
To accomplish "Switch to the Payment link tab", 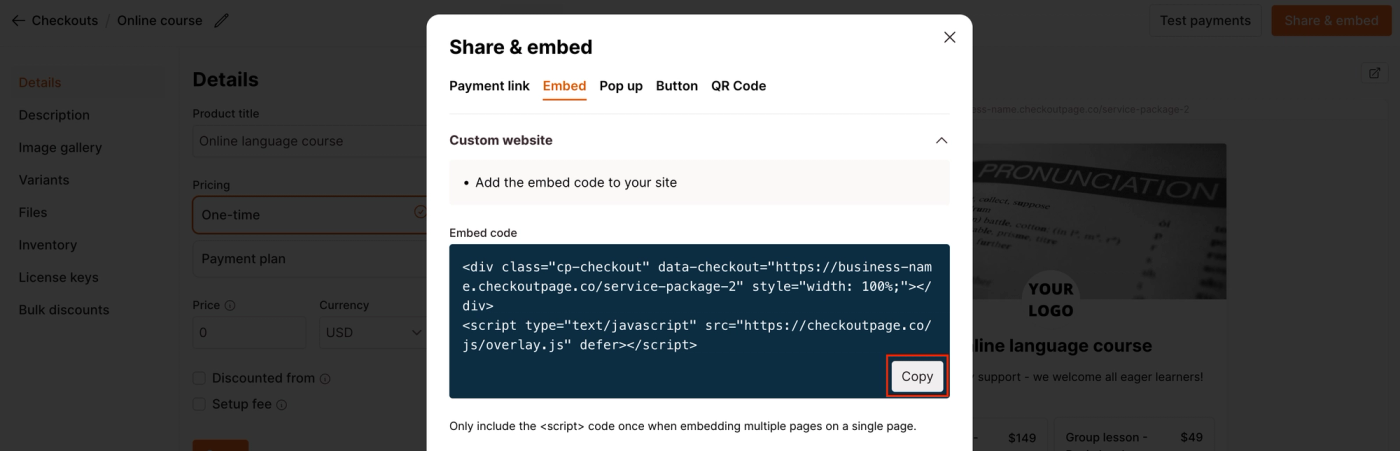I will pos(489,86).
